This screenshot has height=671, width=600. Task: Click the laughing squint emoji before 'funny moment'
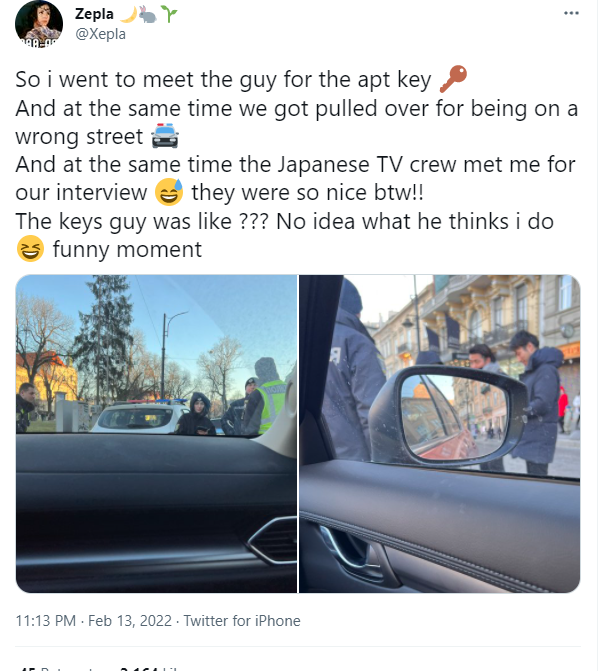point(30,248)
